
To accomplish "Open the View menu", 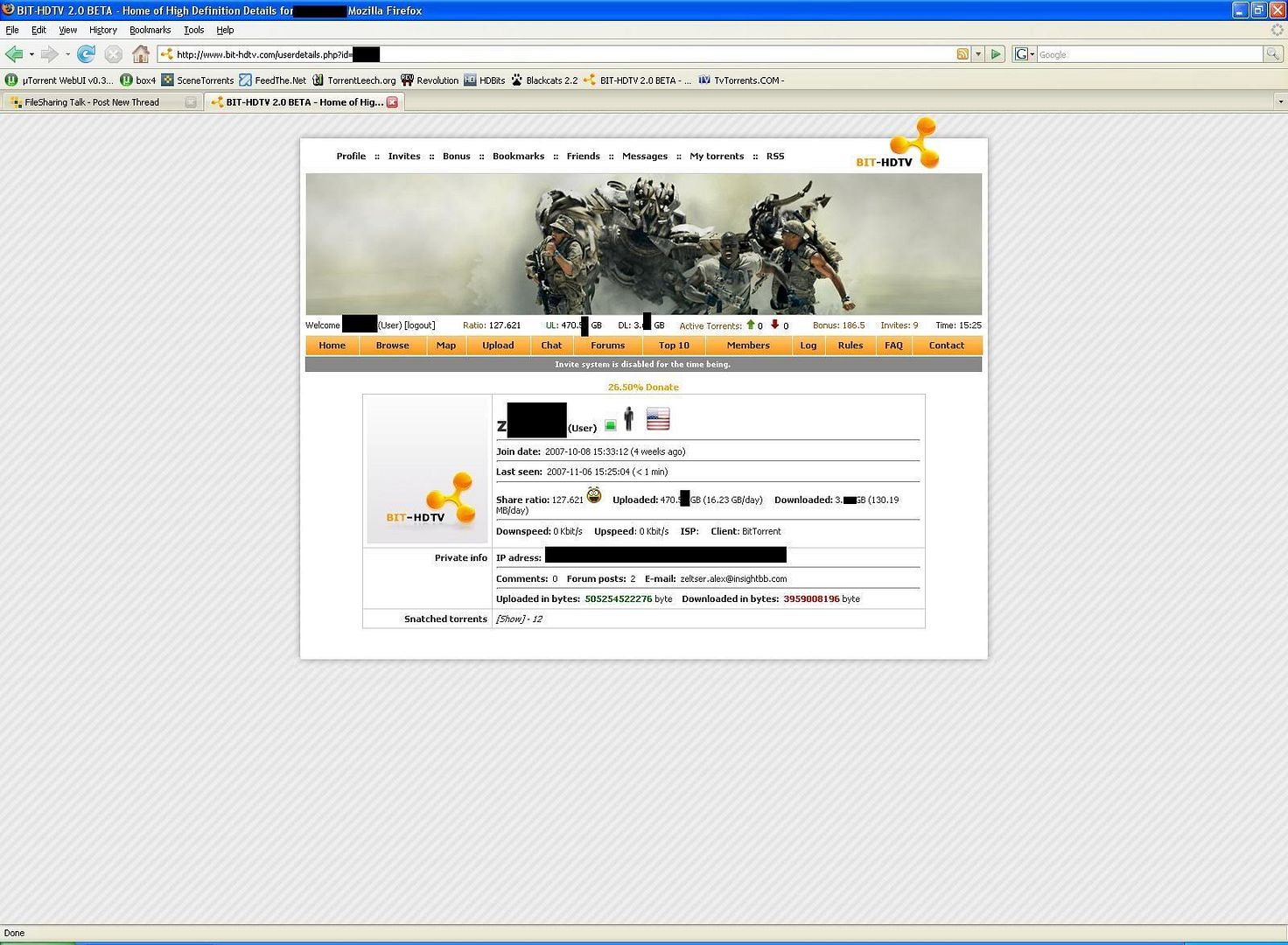I will [67, 30].
